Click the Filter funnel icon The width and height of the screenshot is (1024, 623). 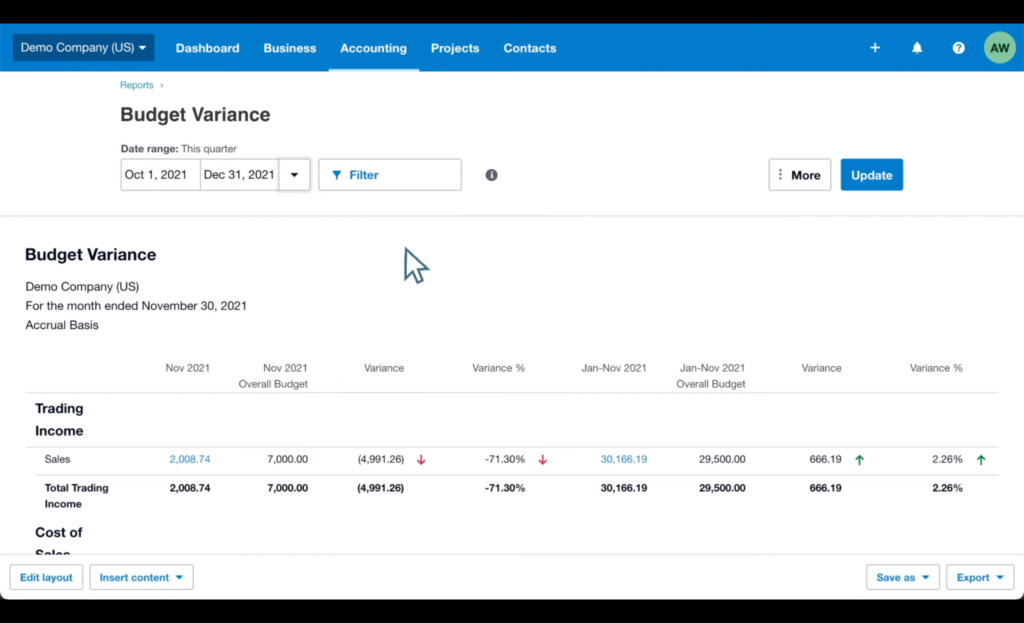coord(337,174)
